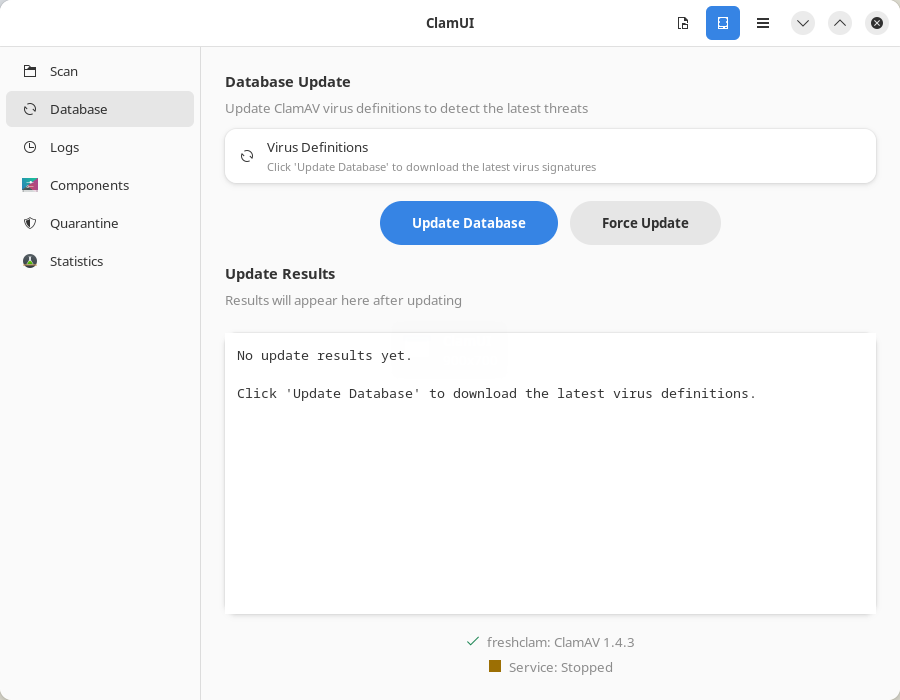The image size is (900, 700).
Task: Maximize the window with the up chevron
Action: (x=840, y=23)
